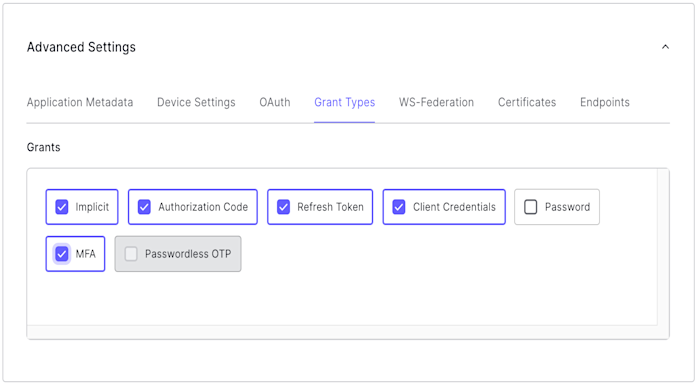Enable the Password grant checkbox
The image size is (698, 387).
[531, 207]
